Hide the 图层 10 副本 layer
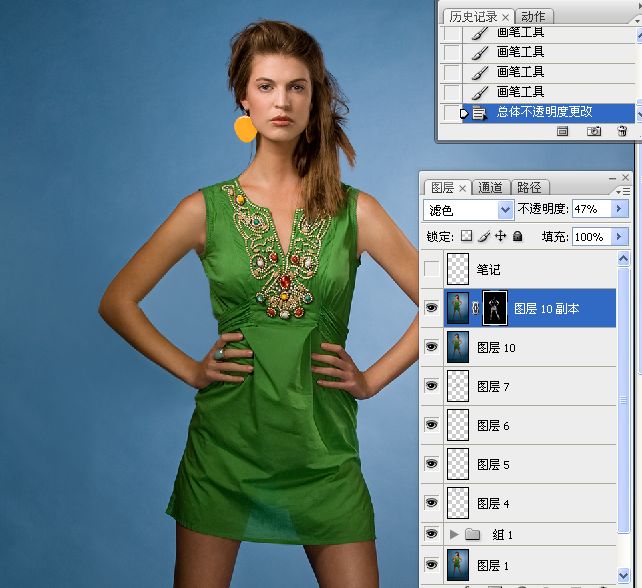Viewport: 642px width, 588px height. point(432,308)
